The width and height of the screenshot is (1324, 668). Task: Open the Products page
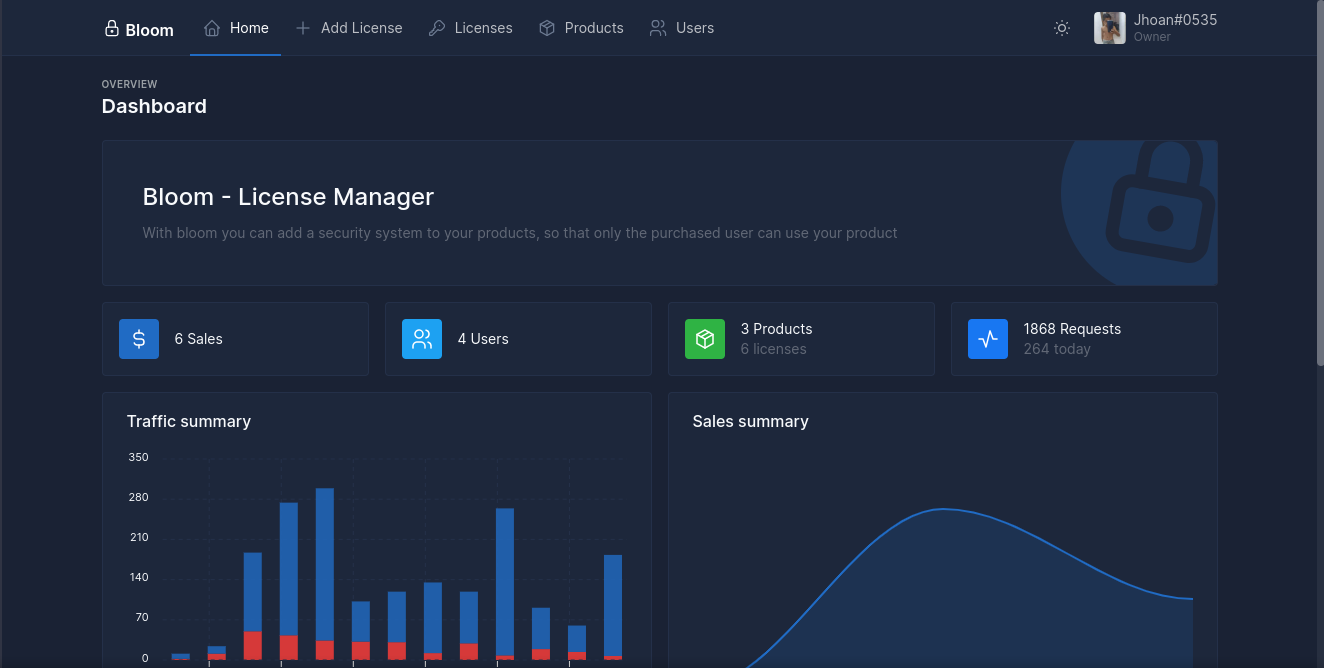click(x=581, y=28)
